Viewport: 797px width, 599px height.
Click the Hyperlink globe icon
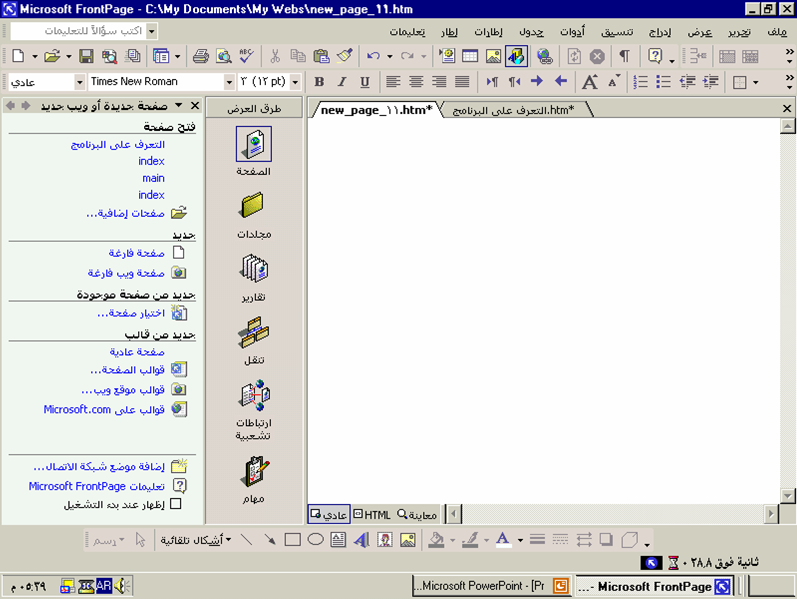(x=544, y=56)
